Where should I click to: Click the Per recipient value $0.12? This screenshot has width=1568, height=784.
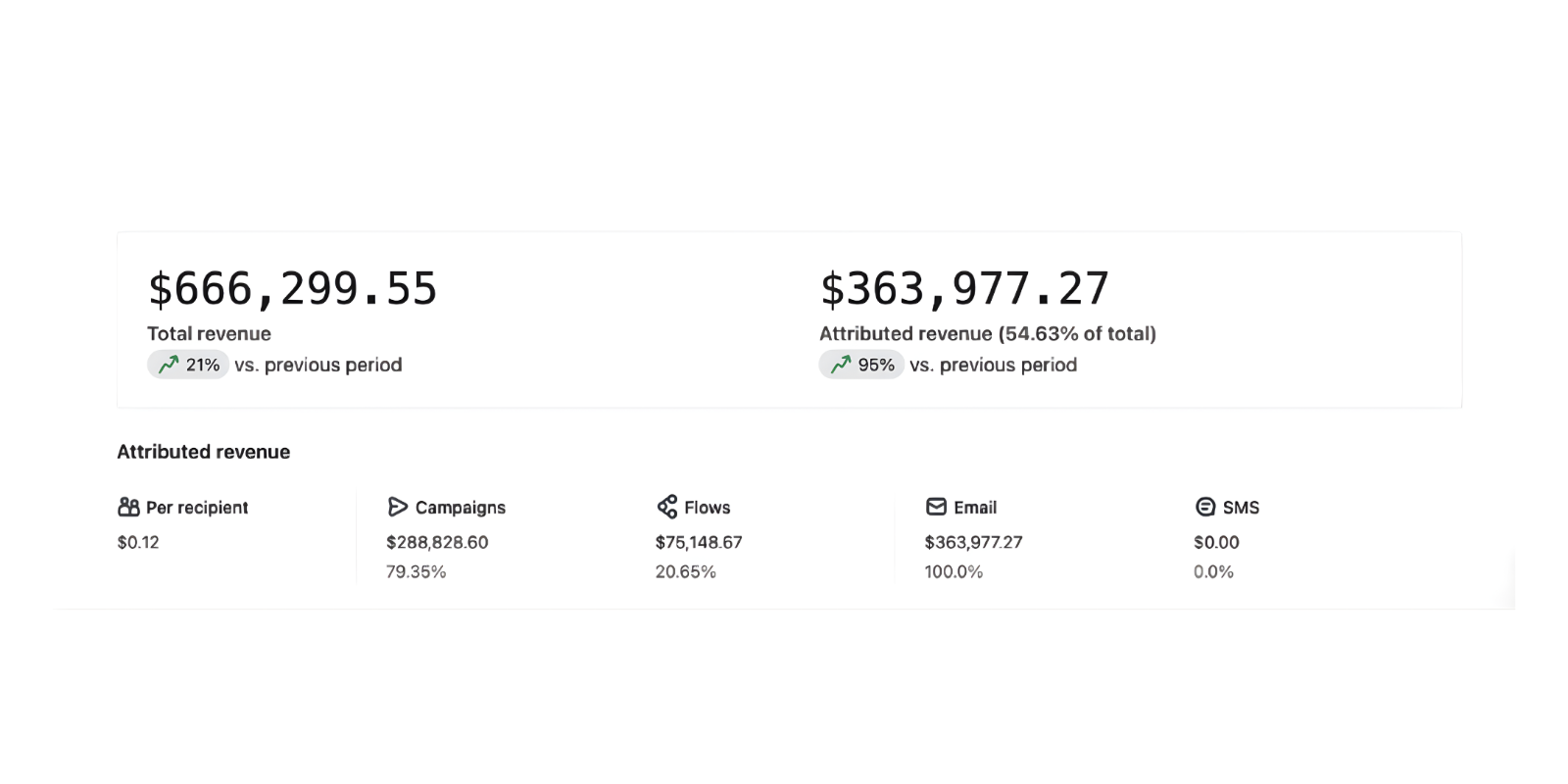point(136,541)
